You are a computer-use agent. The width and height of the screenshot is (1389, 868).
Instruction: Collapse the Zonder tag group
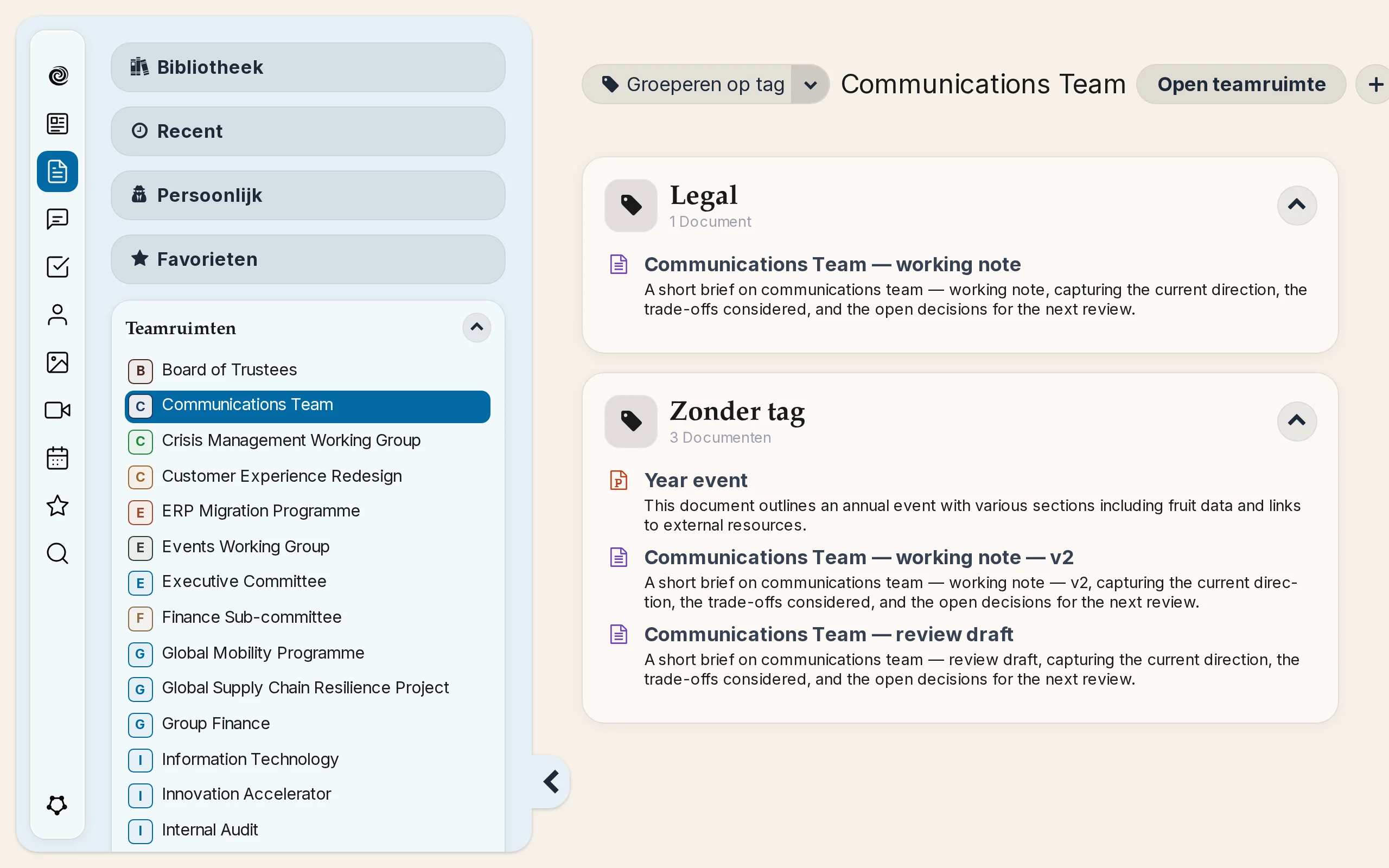click(x=1297, y=421)
